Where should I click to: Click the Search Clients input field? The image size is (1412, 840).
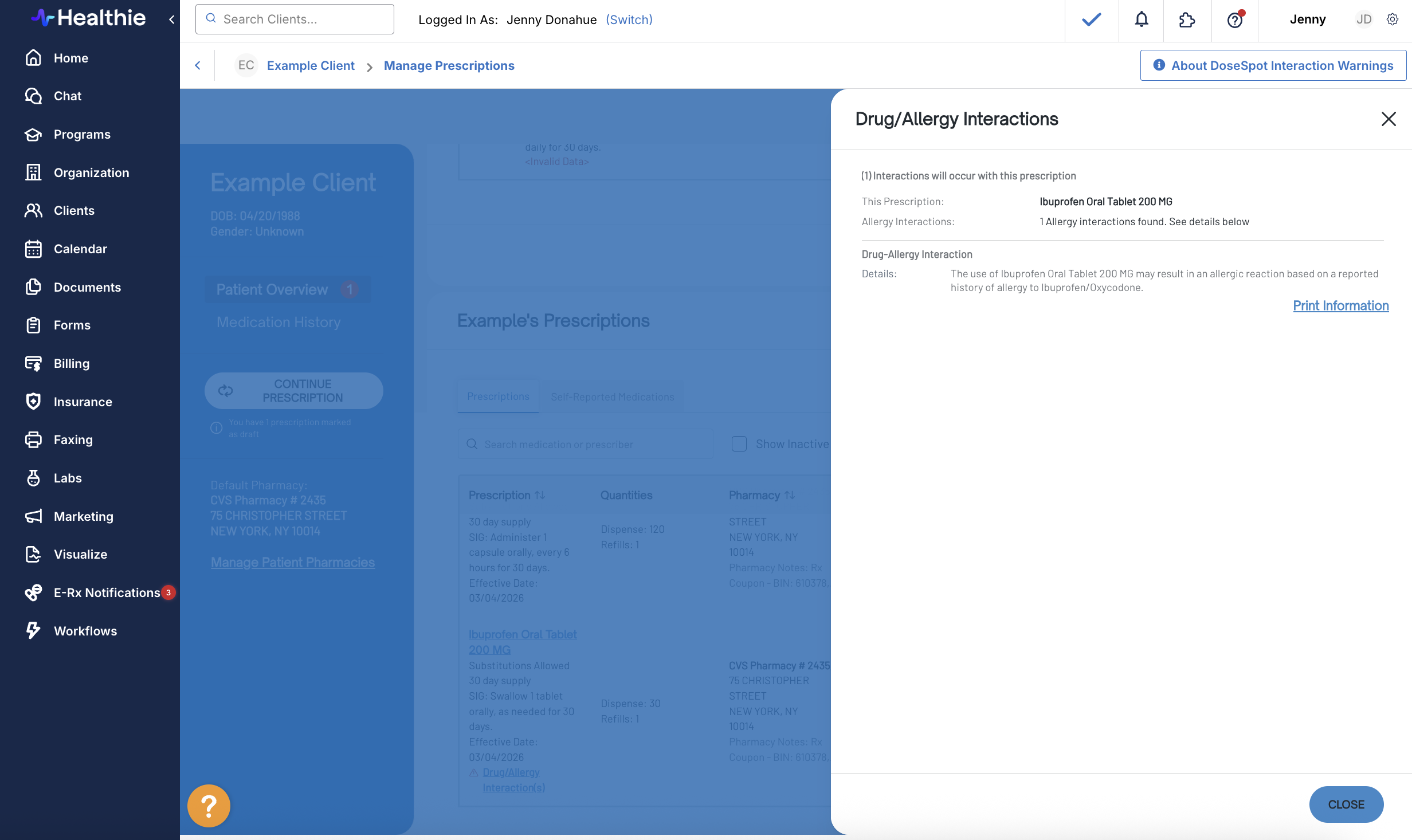click(x=295, y=19)
